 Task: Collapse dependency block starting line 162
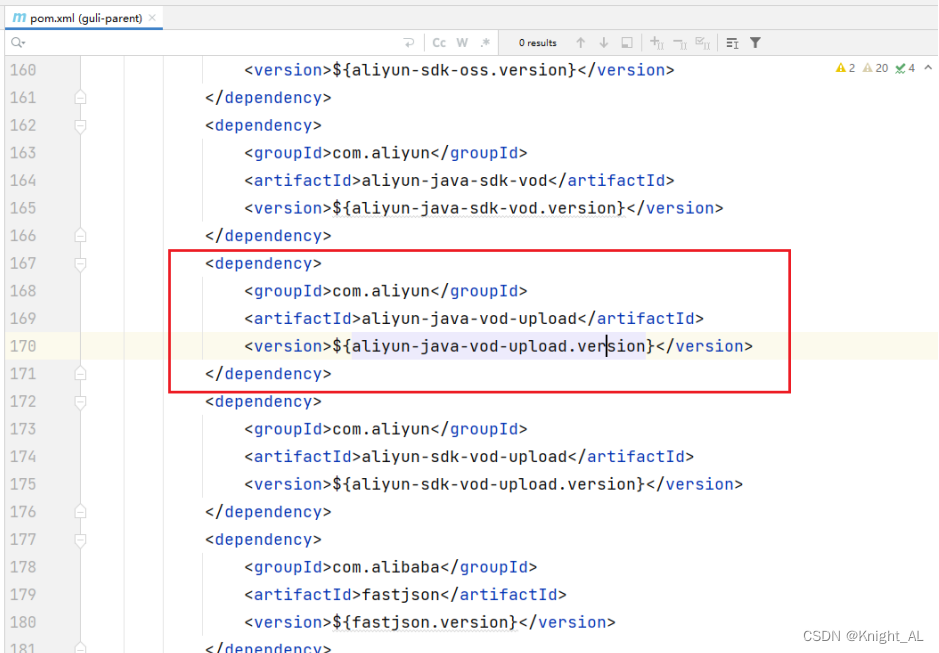coord(80,126)
